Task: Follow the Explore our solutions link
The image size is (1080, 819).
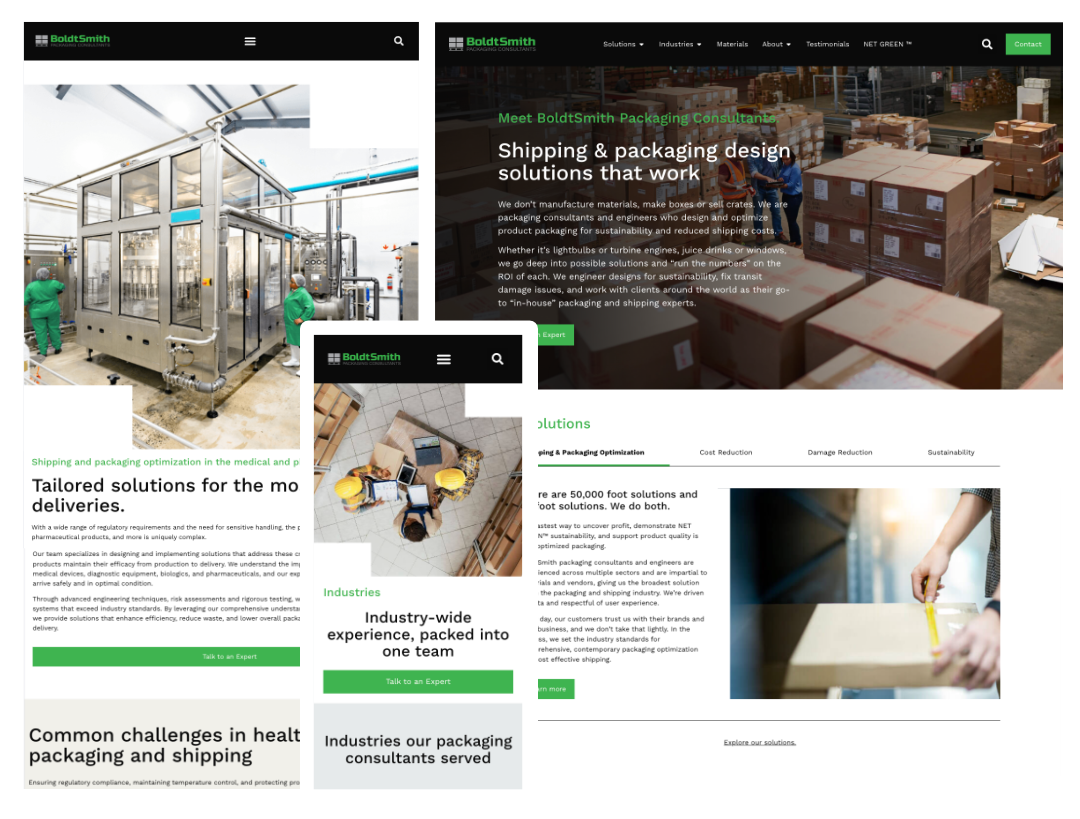Action: (759, 742)
